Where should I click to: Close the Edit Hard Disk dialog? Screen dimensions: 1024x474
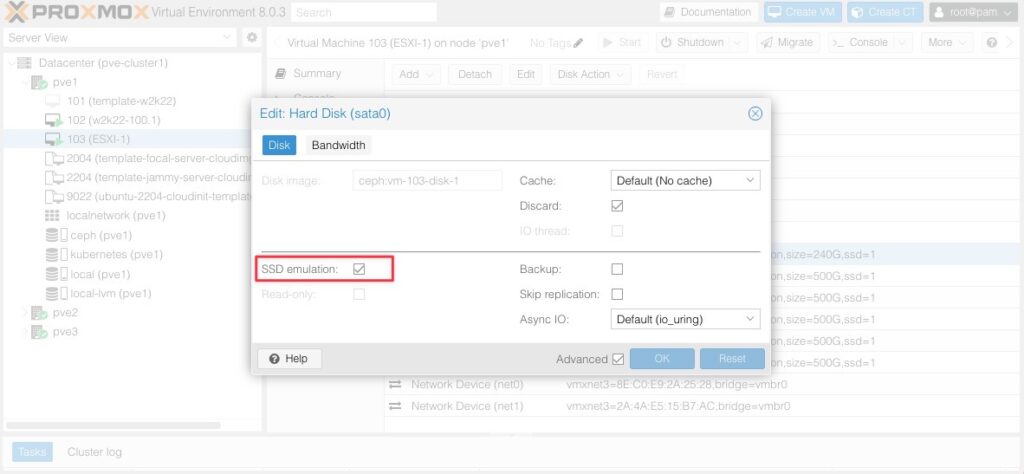coord(754,114)
